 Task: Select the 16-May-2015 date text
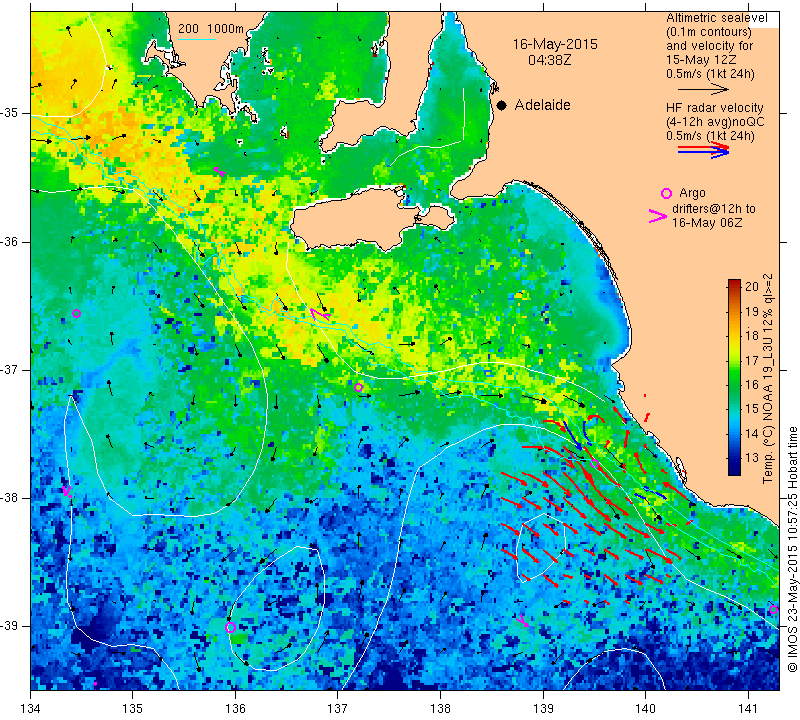pos(555,44)
